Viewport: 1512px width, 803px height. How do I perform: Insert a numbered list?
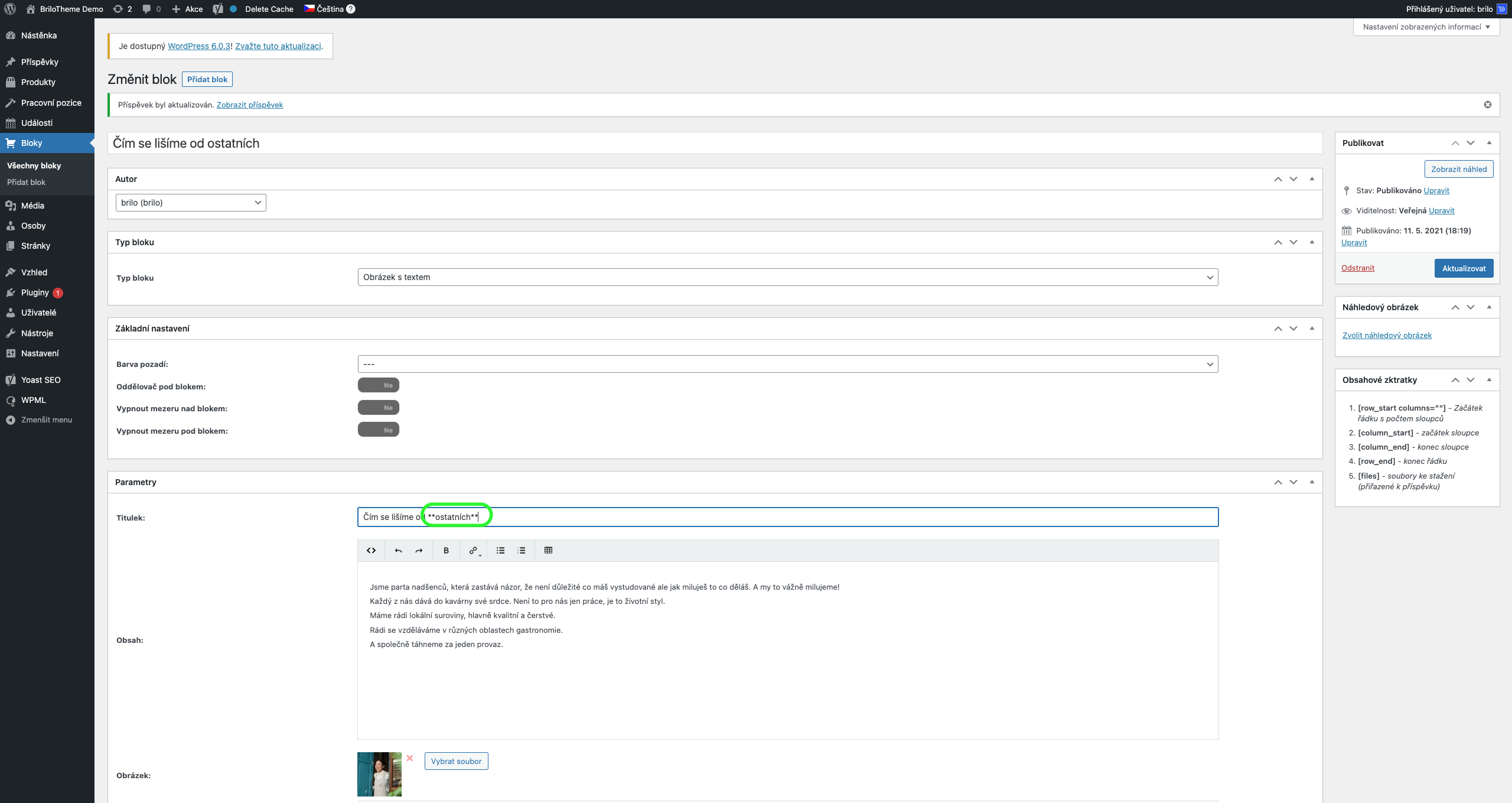(x=522, y=550)
